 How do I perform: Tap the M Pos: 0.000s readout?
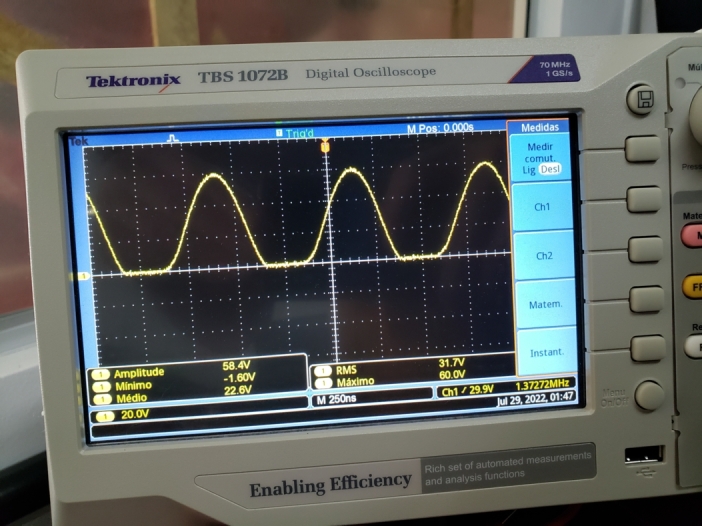(x=440, y=128)
